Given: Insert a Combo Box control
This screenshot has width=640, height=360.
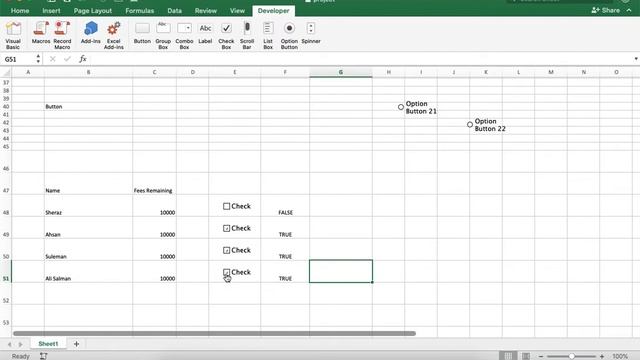Looking at the screenshot, I should (x=184, y=35).
